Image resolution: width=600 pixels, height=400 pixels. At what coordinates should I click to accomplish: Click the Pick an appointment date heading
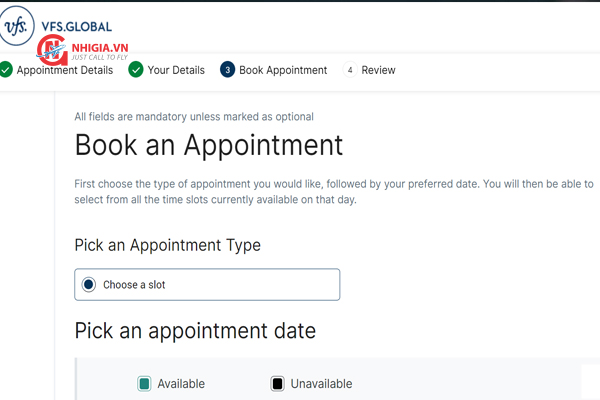(x=195, y=330)
